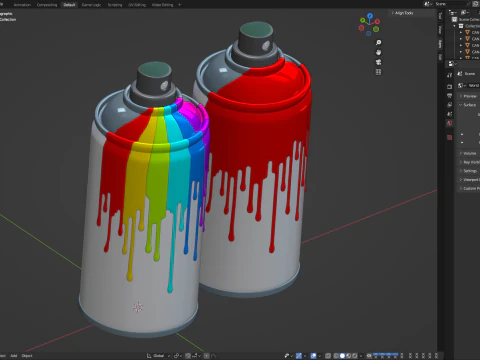Toggle X-ray mode in viewport header
Image resolution: width=480 pixels, height=360 pixels.
tap(328, 356)
